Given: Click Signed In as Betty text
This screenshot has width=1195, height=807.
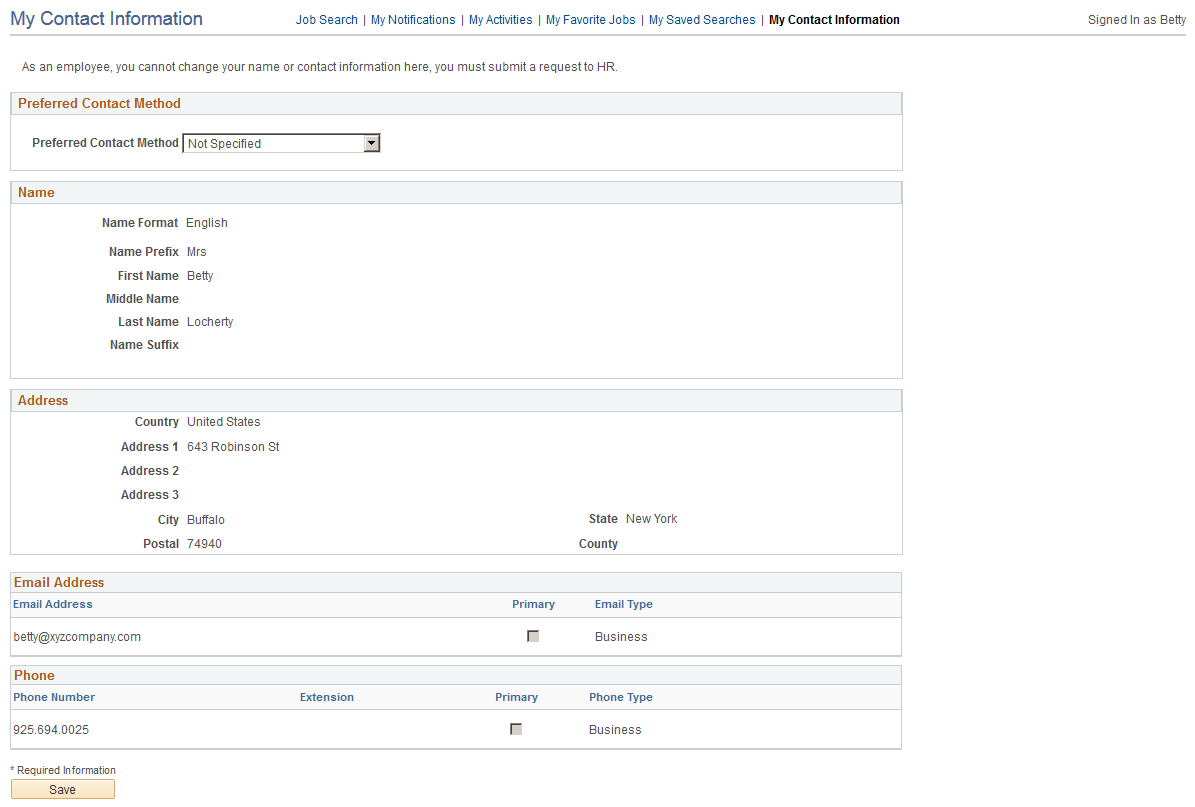Looking at the screenshot, I should tap(1136, 20).
